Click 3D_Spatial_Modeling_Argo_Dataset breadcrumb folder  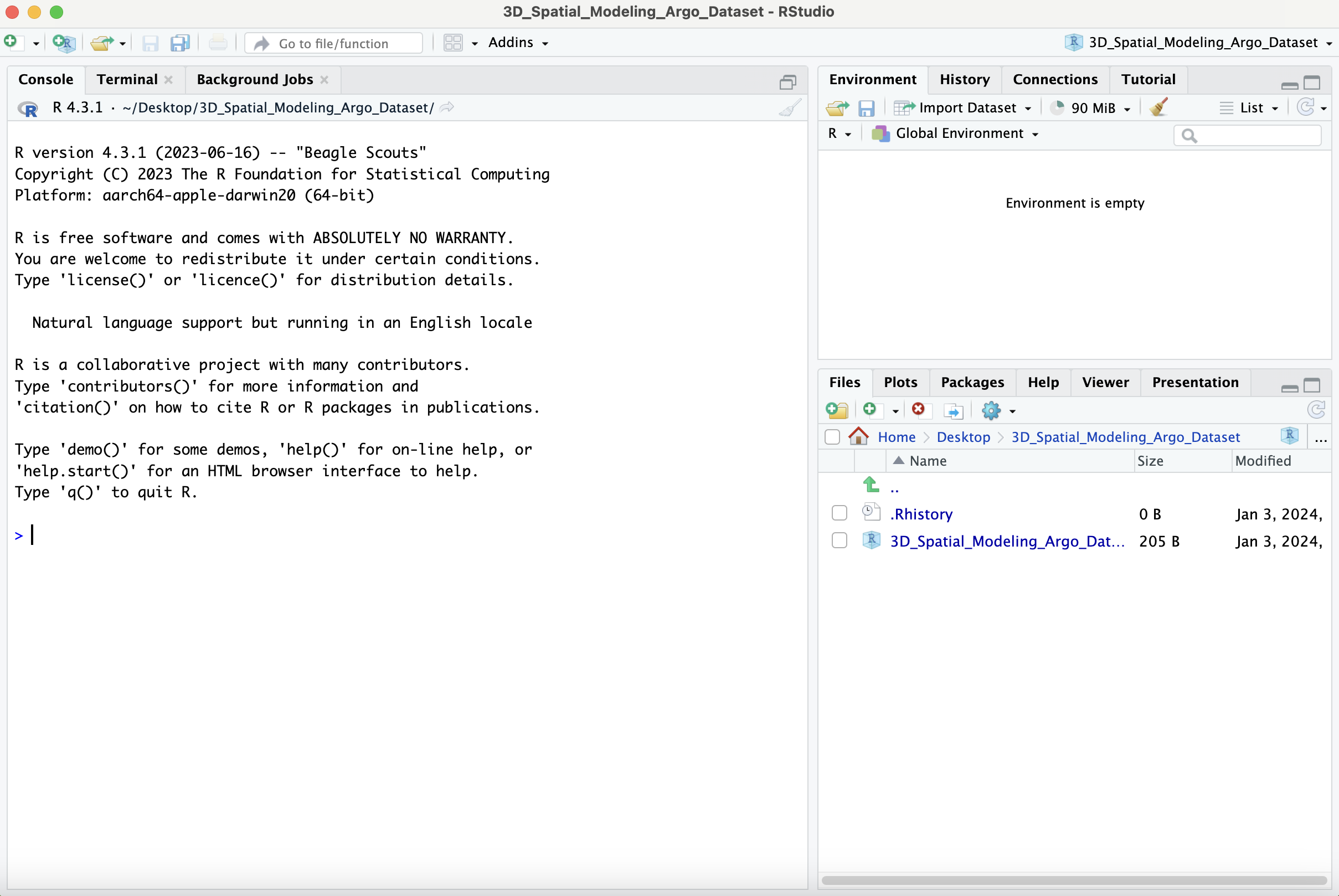click(x=1125, y=437)
